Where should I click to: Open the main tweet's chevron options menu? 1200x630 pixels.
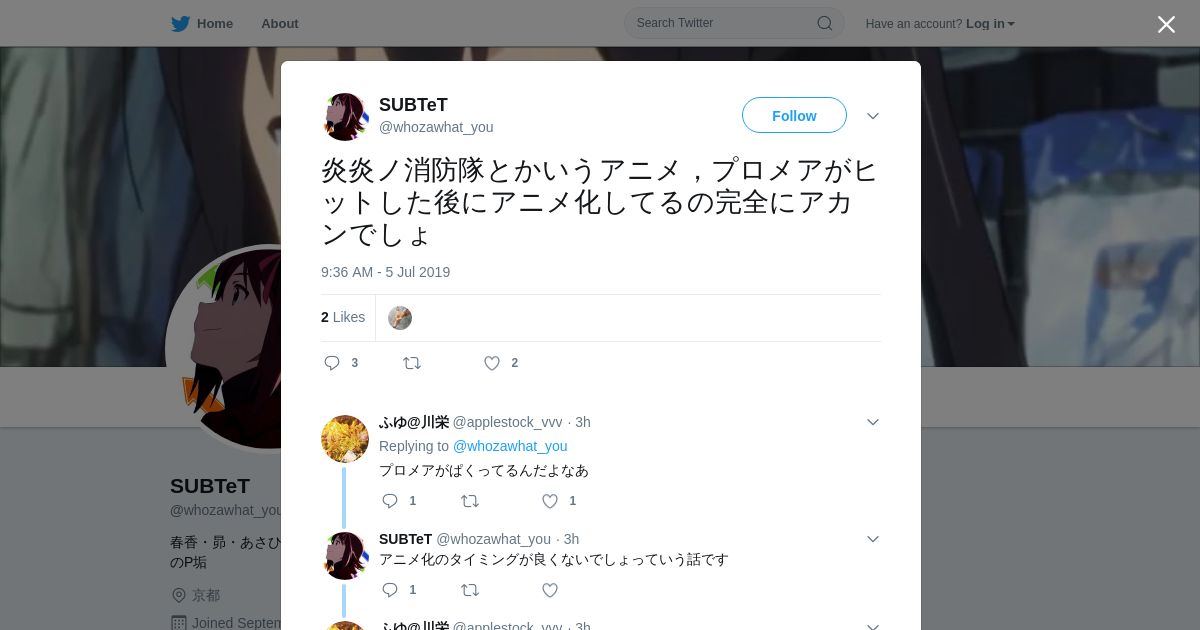[x=873, y=116]
